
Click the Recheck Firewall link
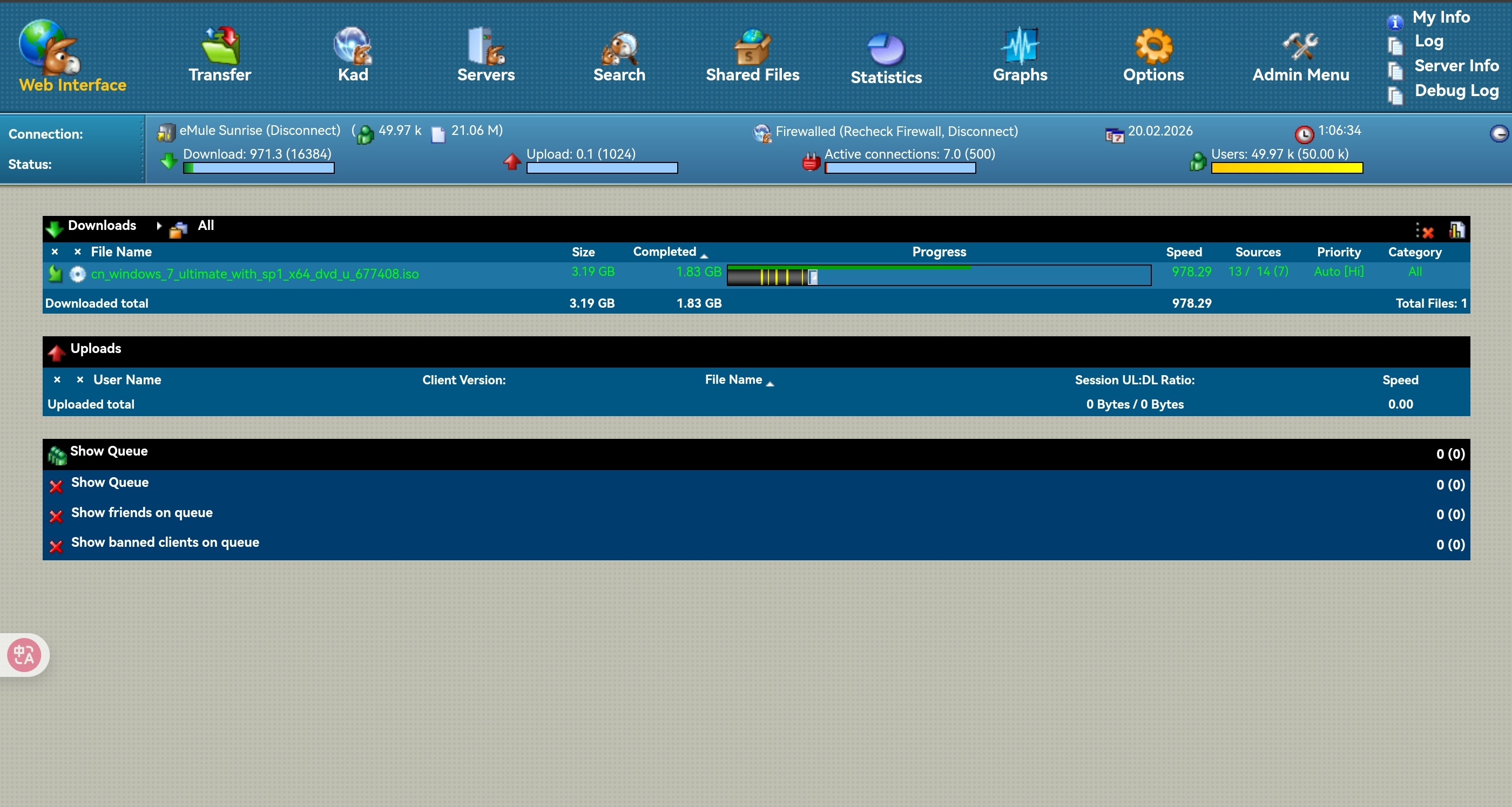coord(892,132)
